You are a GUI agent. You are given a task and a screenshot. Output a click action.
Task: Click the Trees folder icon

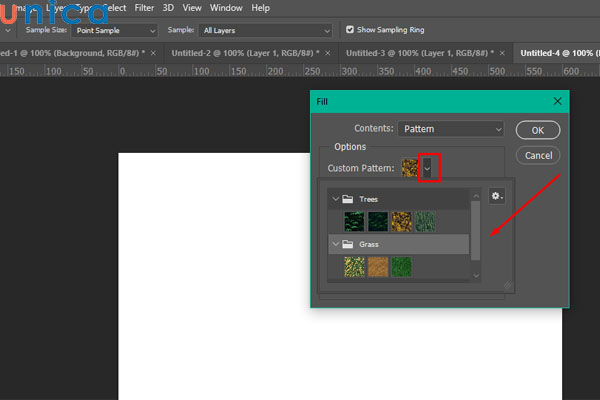click(348, 198)
